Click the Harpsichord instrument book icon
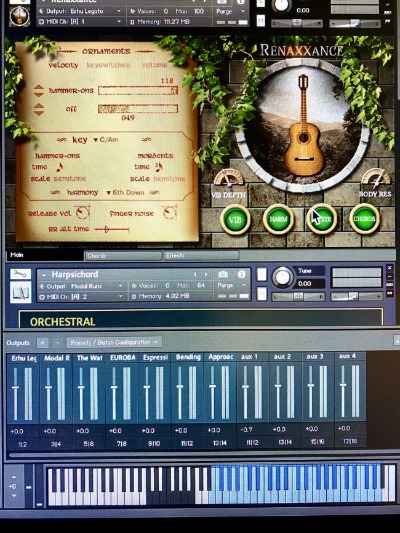 click(20, 292)
